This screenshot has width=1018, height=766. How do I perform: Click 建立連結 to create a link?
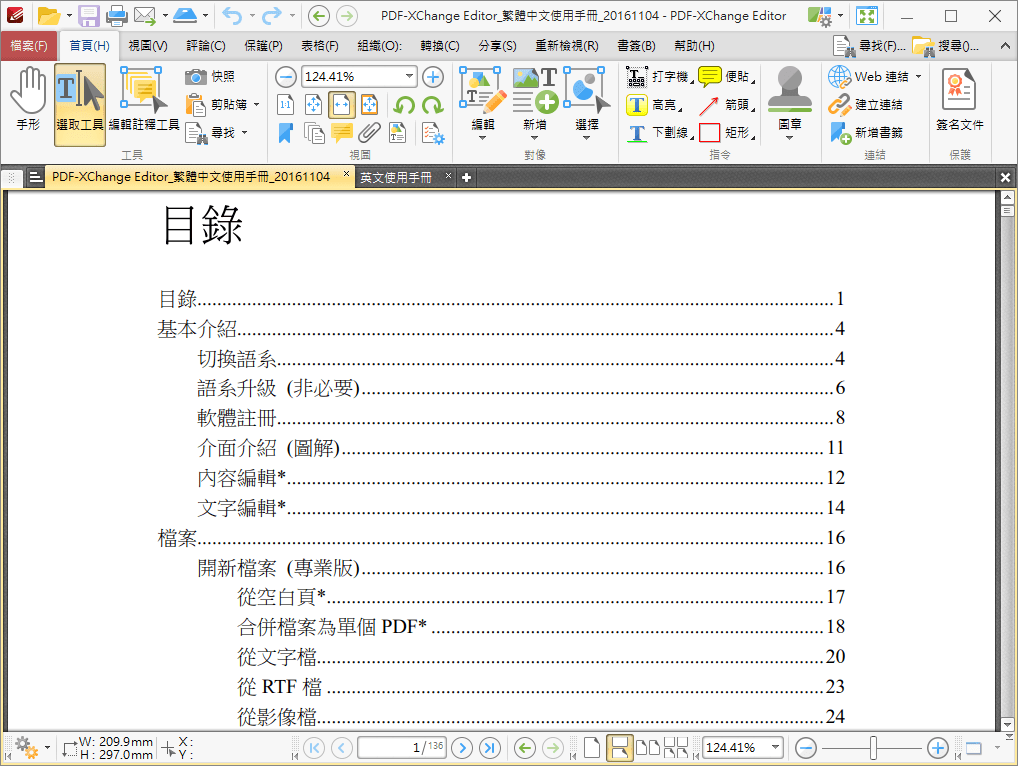(x=866, y=104)
